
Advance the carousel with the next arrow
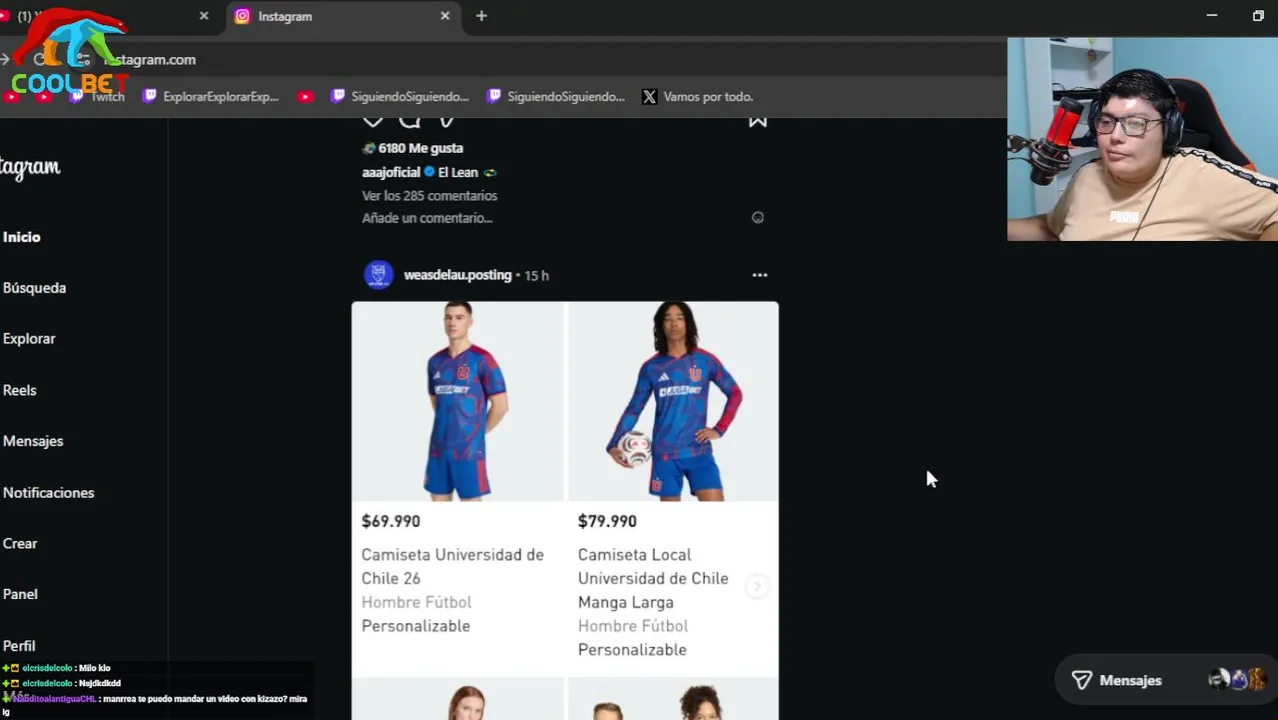pyautogui.click(x=757, y=587)
